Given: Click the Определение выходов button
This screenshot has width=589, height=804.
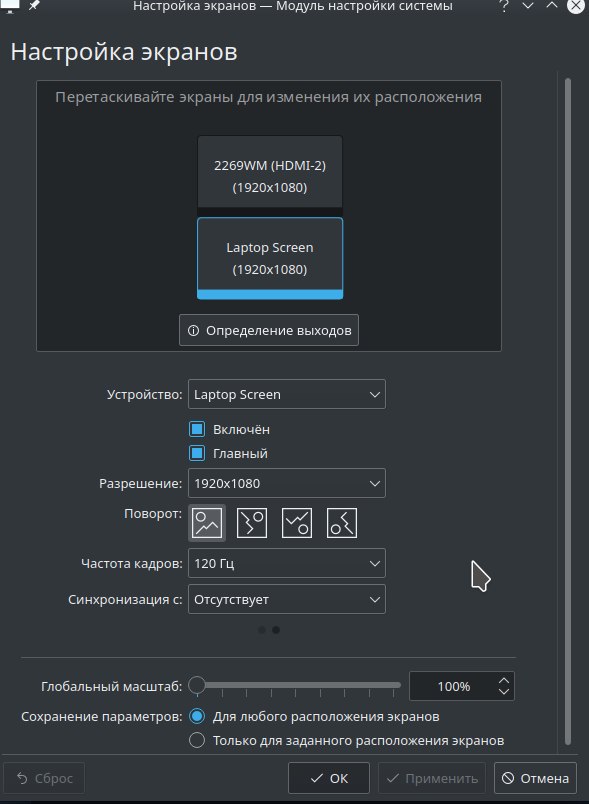Looking at the screenshot, I should (269, 330).
